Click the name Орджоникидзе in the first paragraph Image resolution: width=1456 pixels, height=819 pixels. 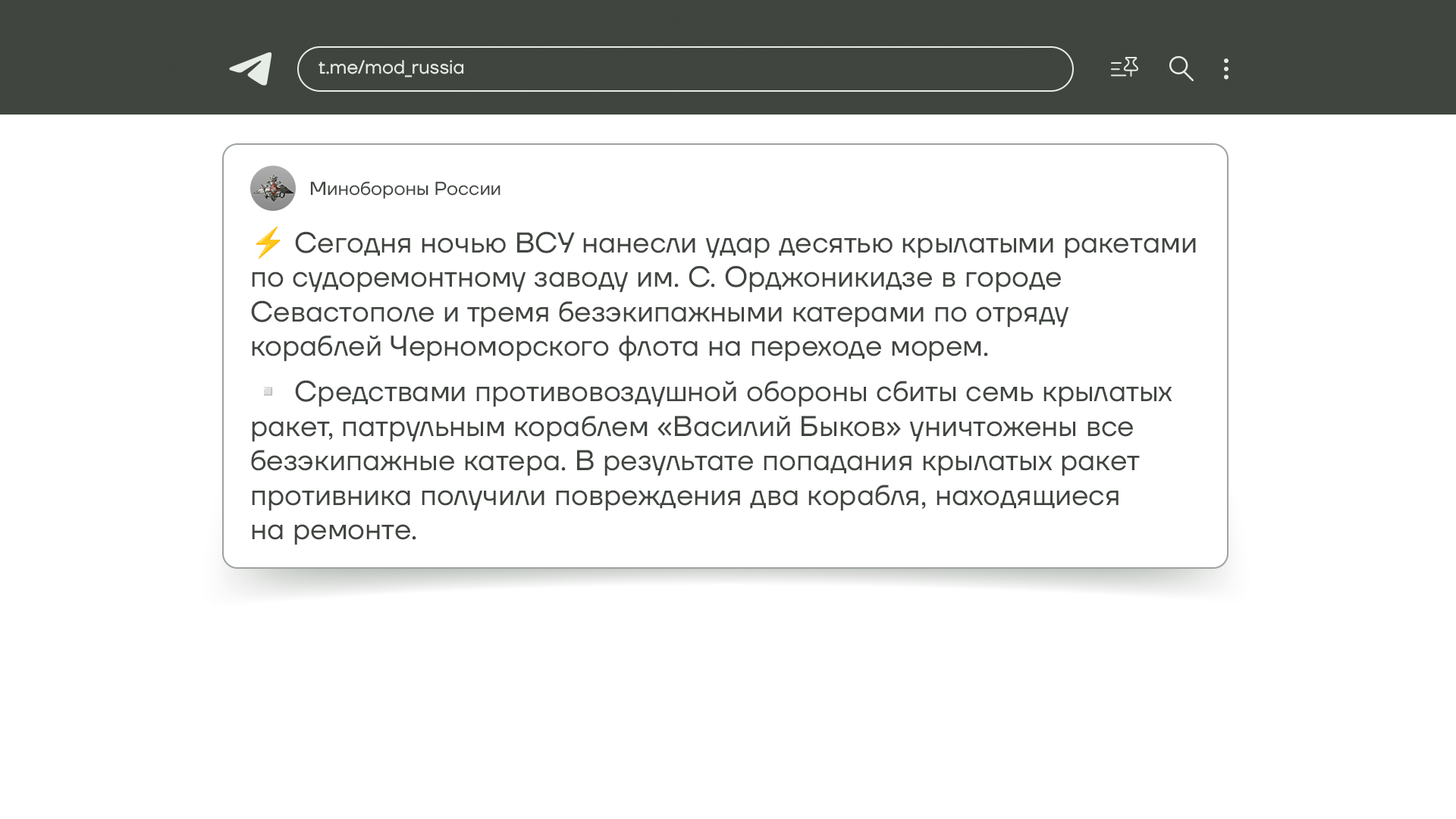[828, 278]
